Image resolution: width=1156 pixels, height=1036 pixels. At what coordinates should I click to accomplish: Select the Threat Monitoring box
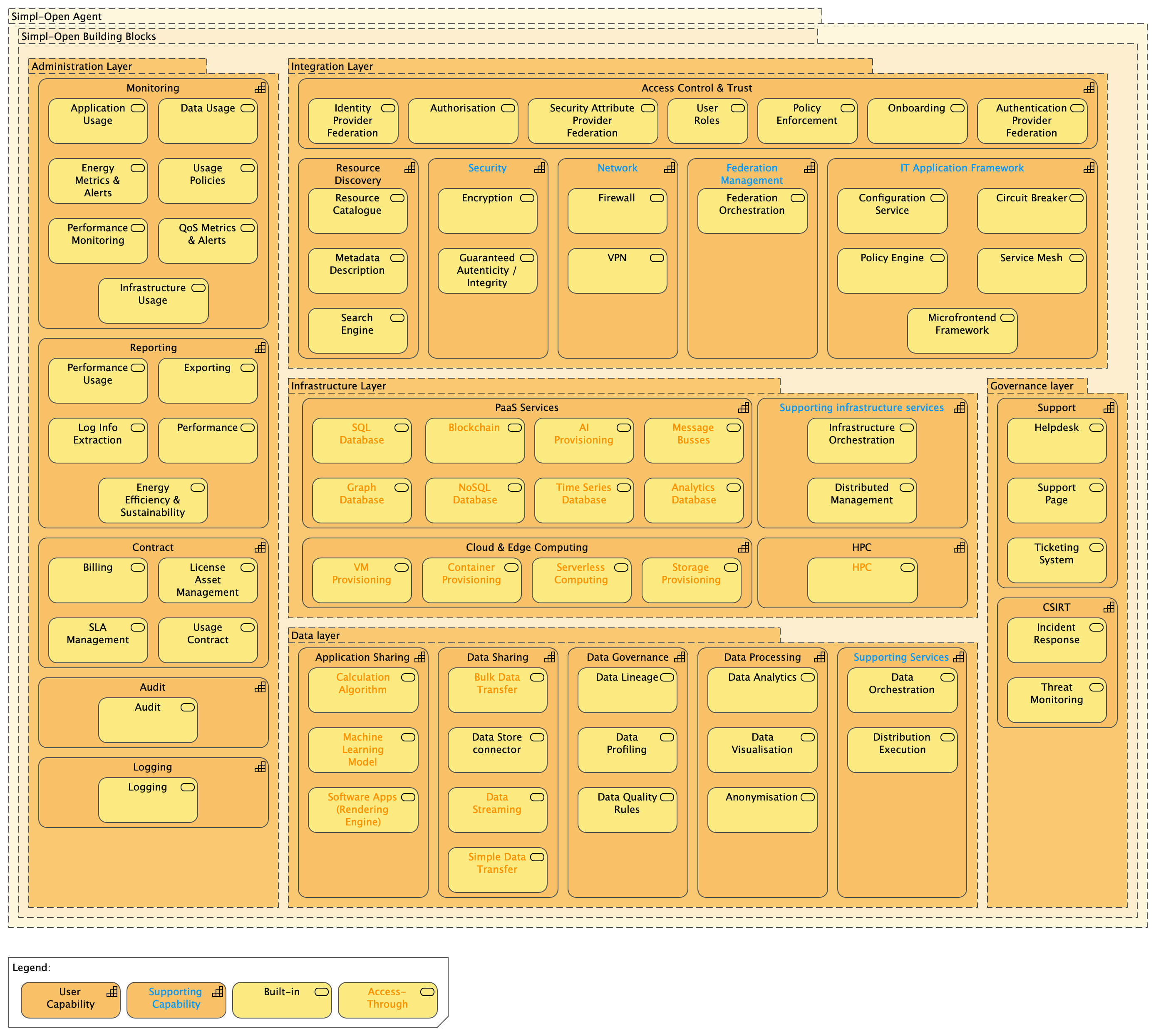pos(1057,701)
